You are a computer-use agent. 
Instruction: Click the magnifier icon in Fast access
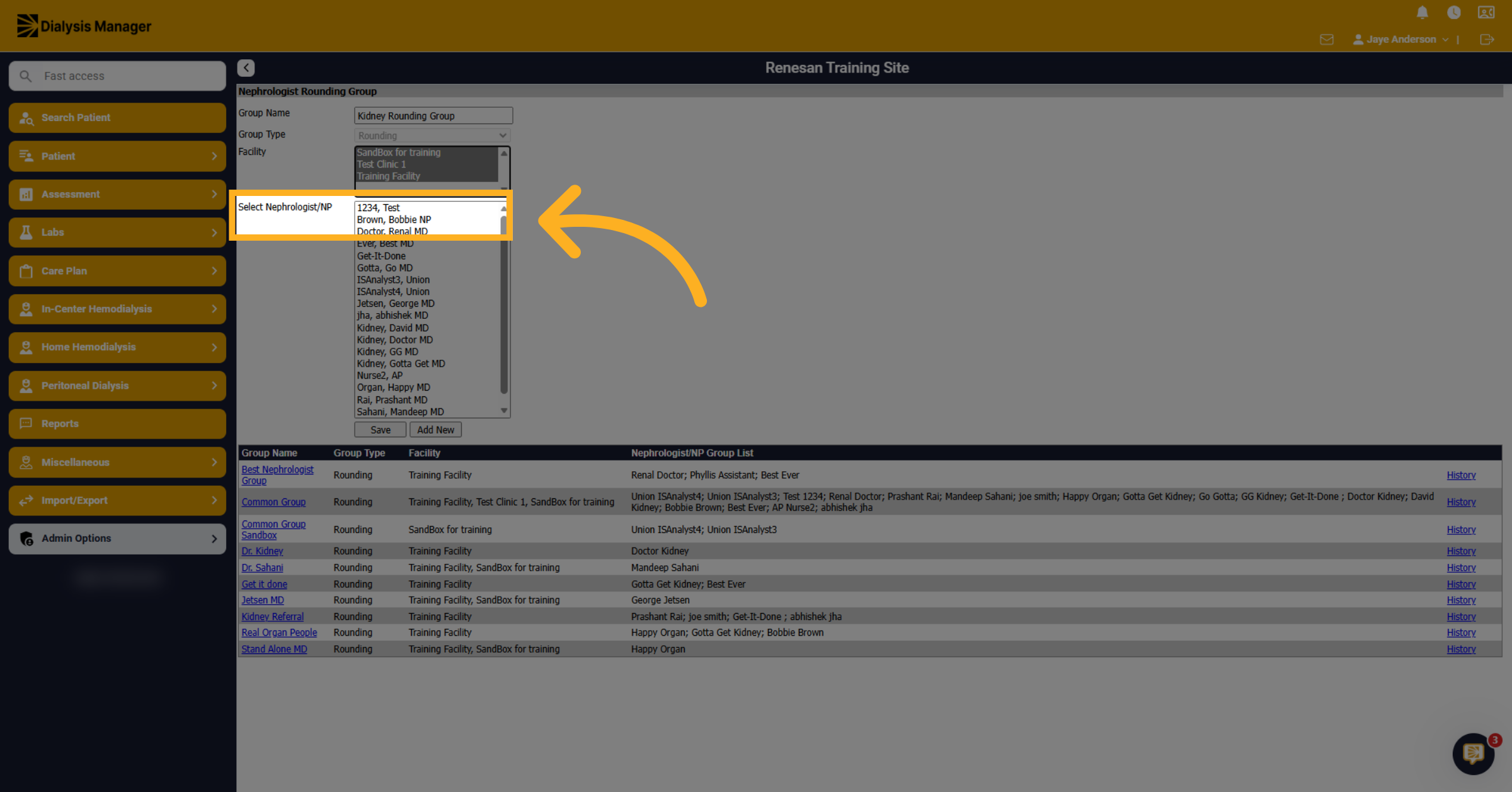[x=25, y=76]
